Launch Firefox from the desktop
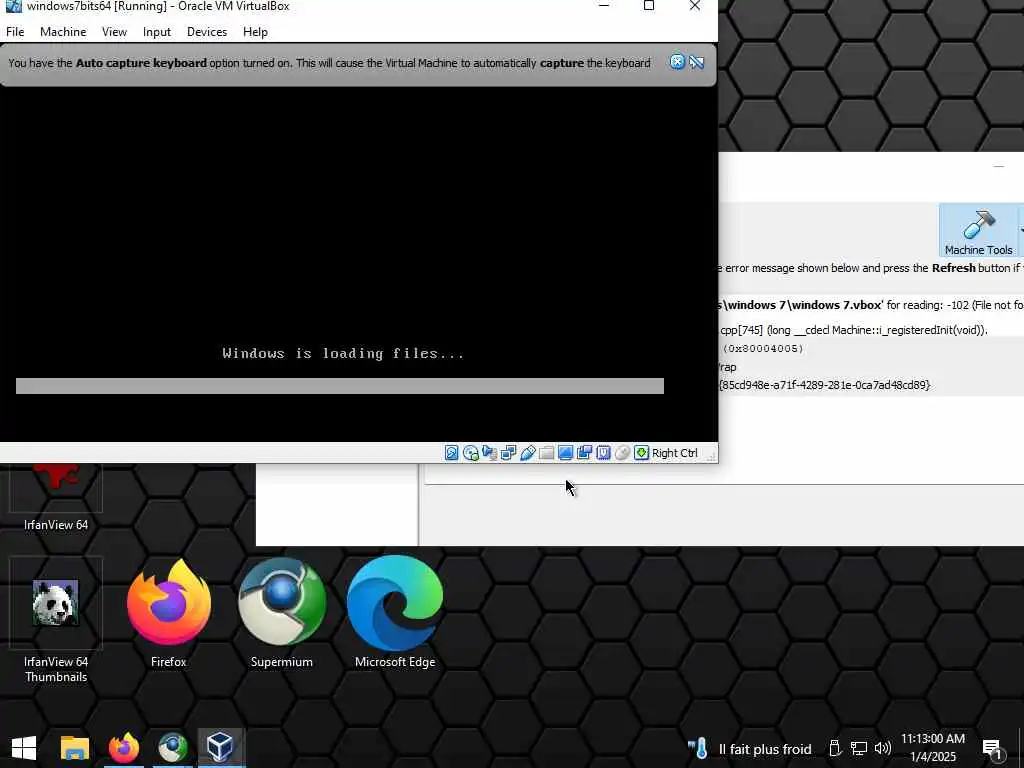Viewport: 1024px width, 768px height. click(x=168, y=614)
